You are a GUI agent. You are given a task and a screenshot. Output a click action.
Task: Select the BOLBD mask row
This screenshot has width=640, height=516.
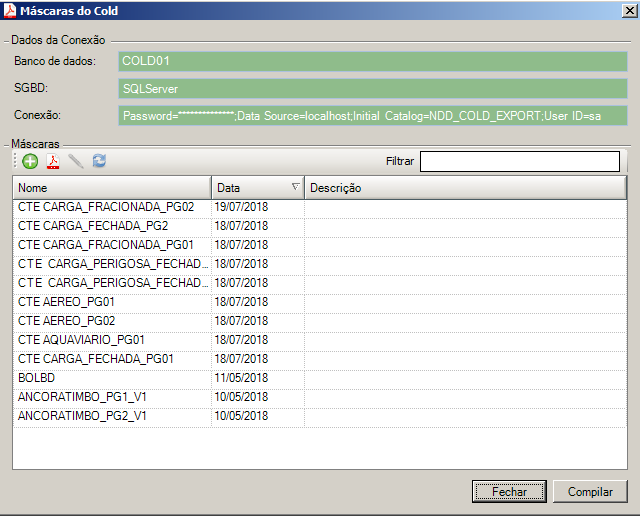click(x=320, y=378)
